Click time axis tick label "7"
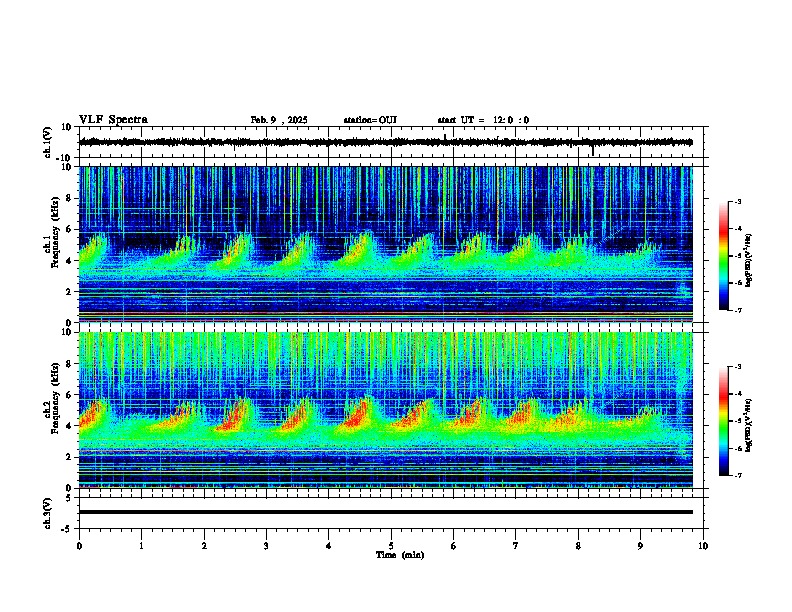This screenshot has width=792, height=612. coord(516,546)
